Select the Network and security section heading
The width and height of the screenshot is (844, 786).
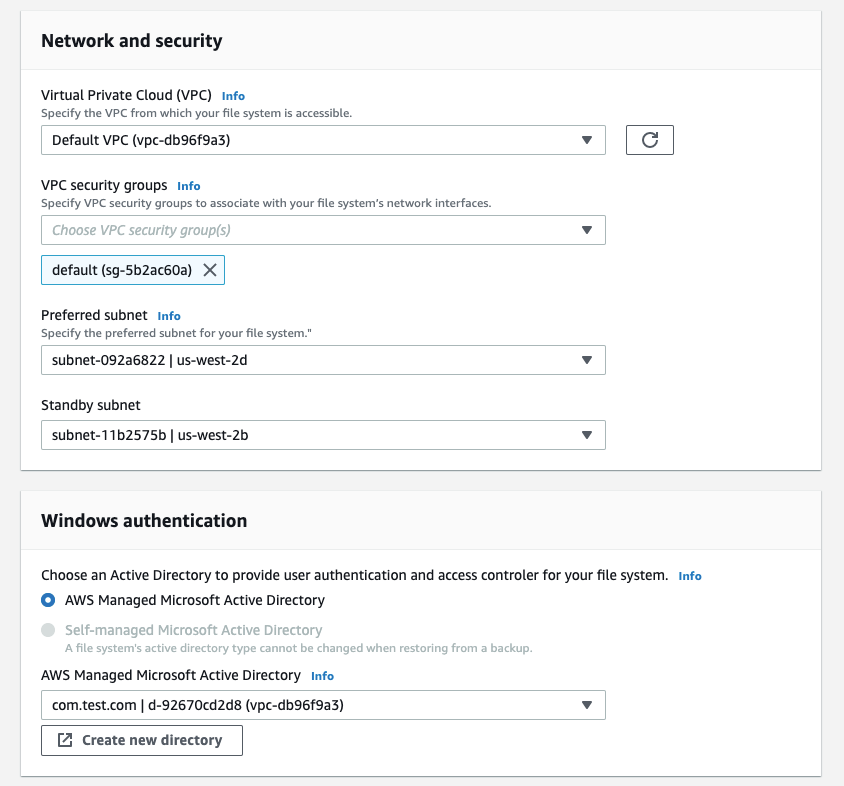pyautogui.click(x=130, y=40)
